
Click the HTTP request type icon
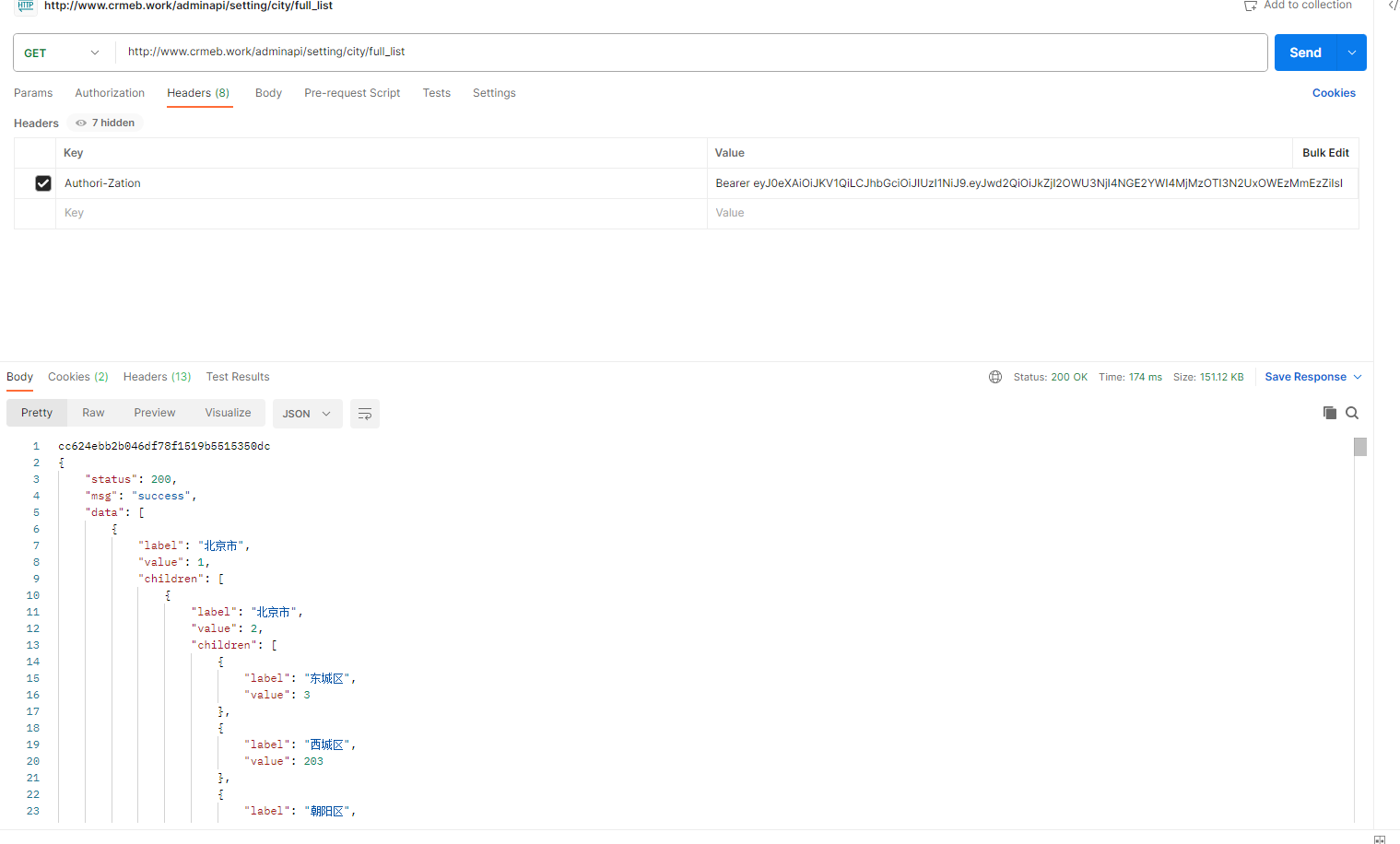pos(26,6)
